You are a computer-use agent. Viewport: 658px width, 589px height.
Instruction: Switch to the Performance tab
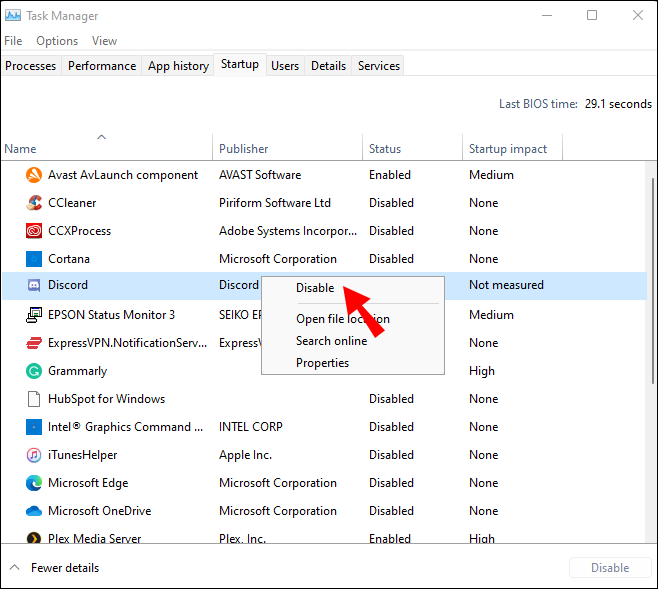pyautogui.click(x=102, y=66)
